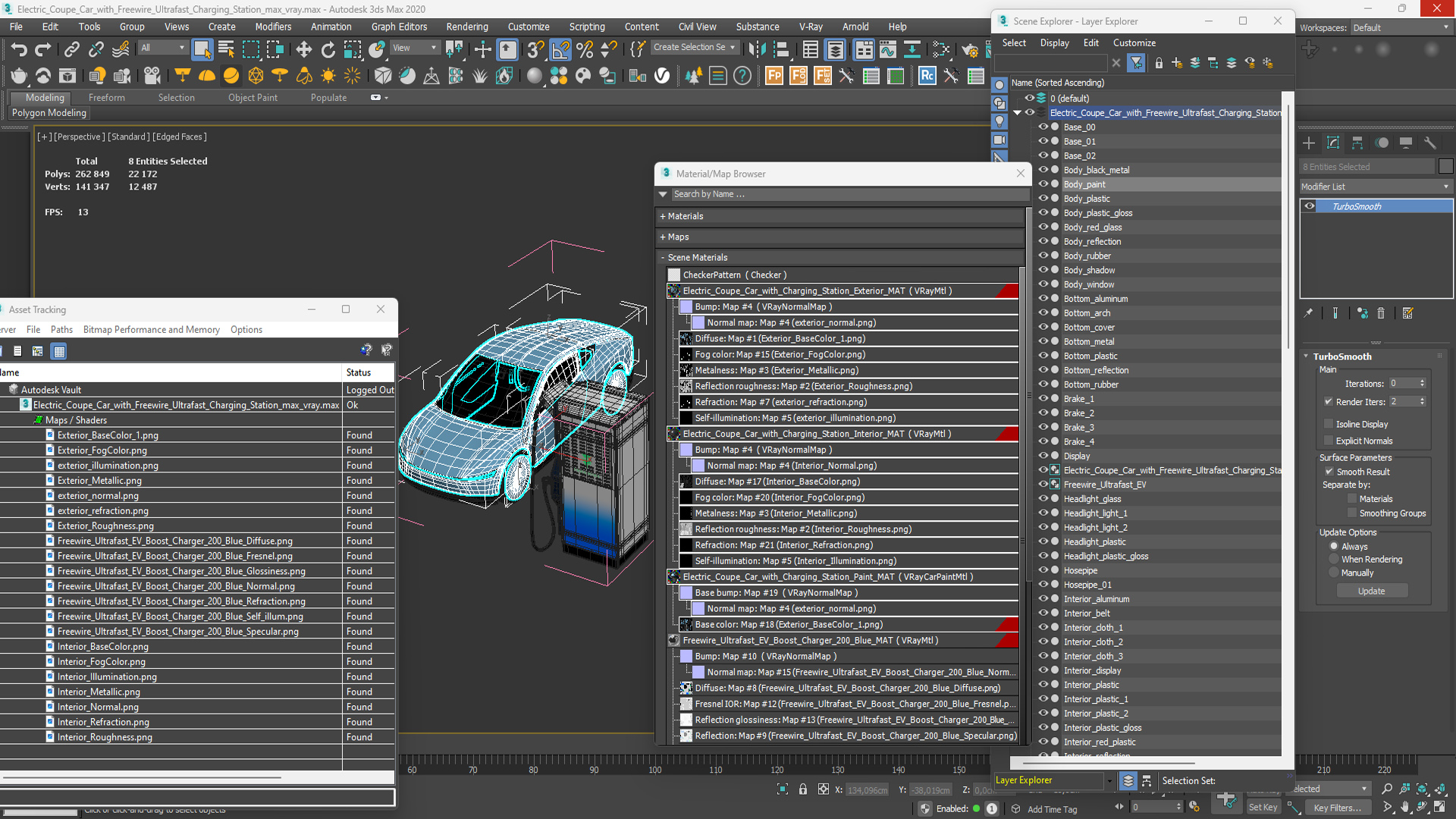
Task: Open the selection filter All dropdown
Action: click(x=162, y=48)
